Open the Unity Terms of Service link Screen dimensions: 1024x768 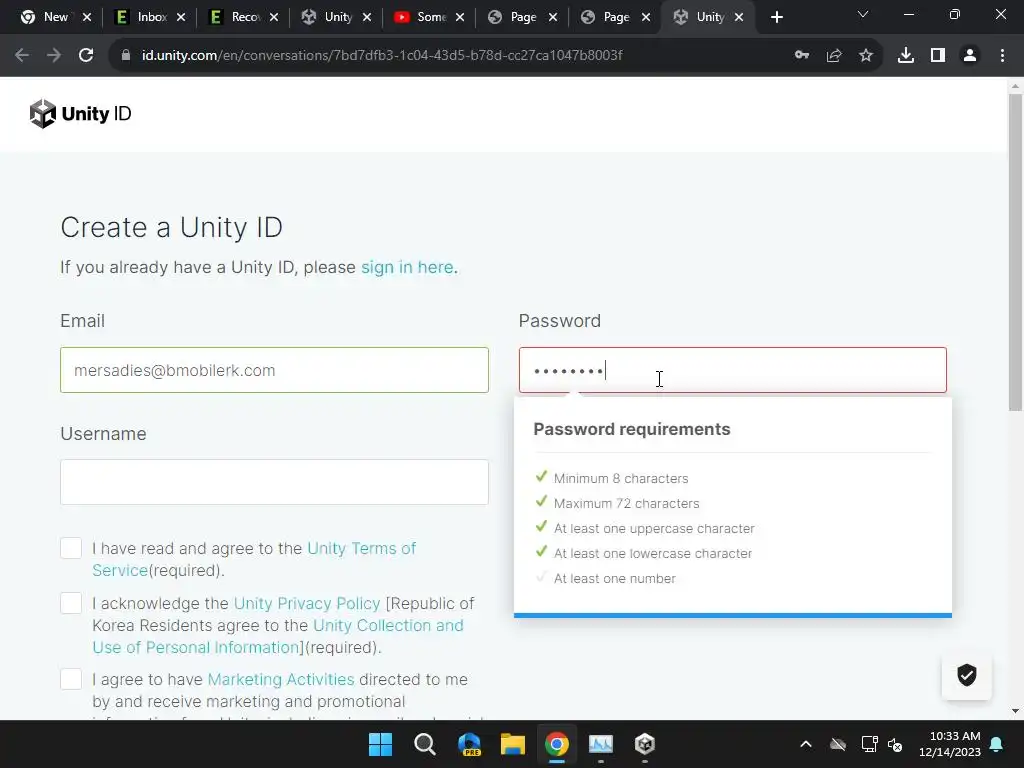[254, 559]
